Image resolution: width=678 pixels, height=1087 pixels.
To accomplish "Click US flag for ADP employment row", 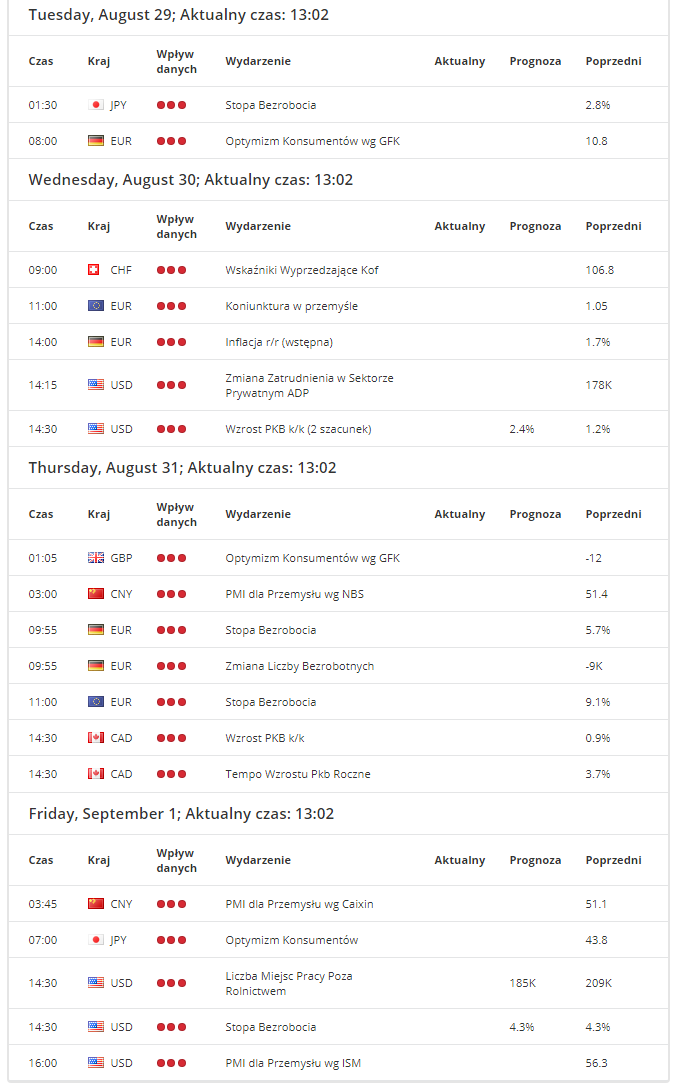I will coord(96,385).
